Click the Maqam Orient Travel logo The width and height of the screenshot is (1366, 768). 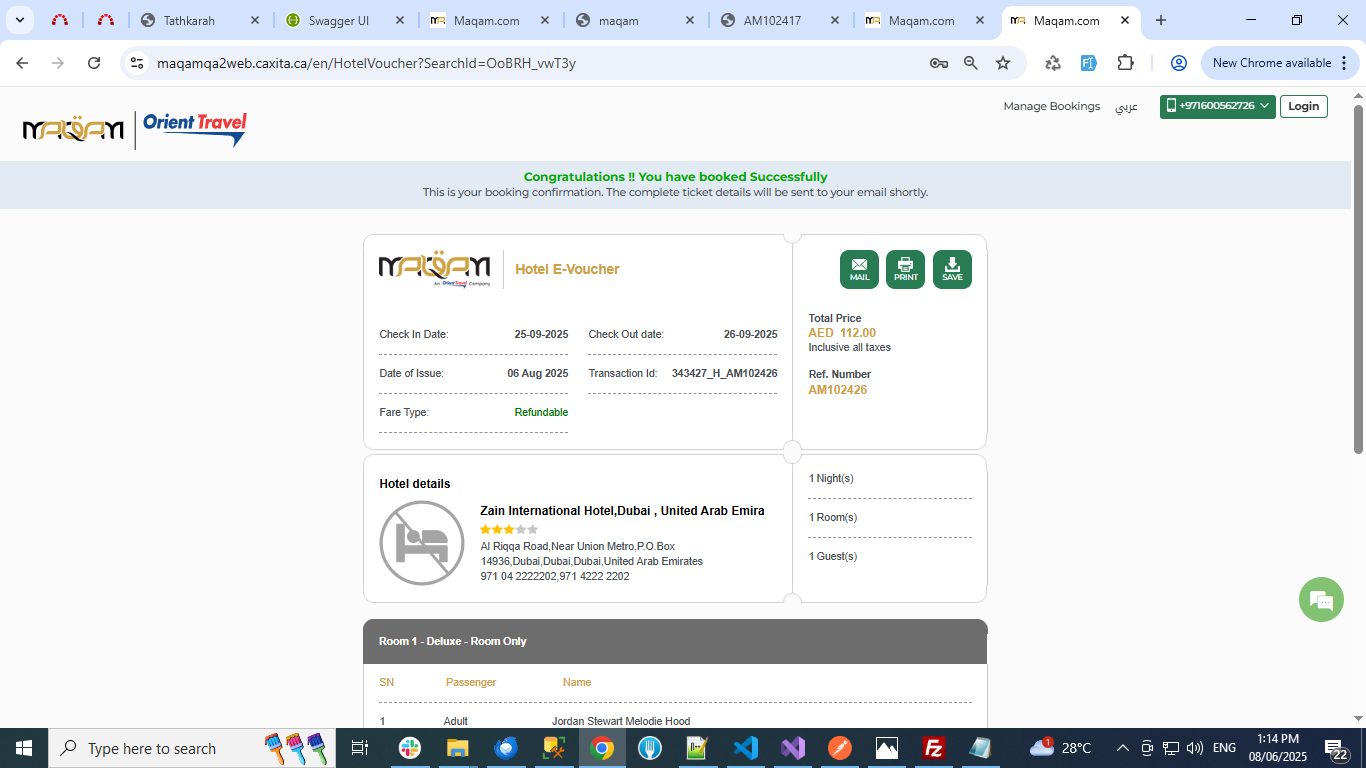point(135,129)
